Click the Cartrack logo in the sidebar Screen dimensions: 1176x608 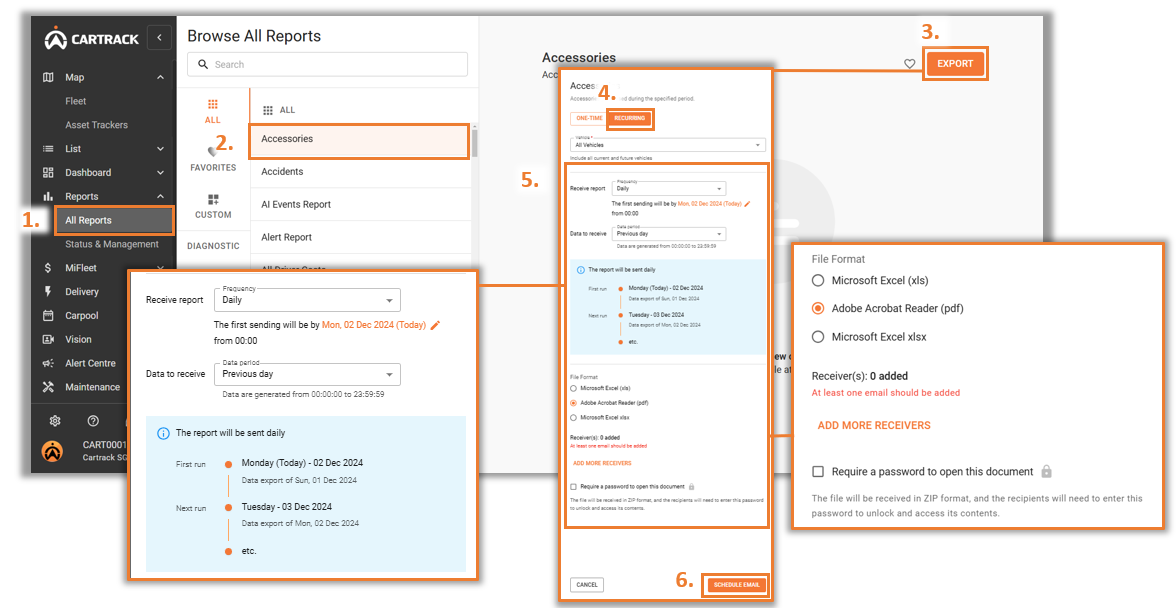92,38
